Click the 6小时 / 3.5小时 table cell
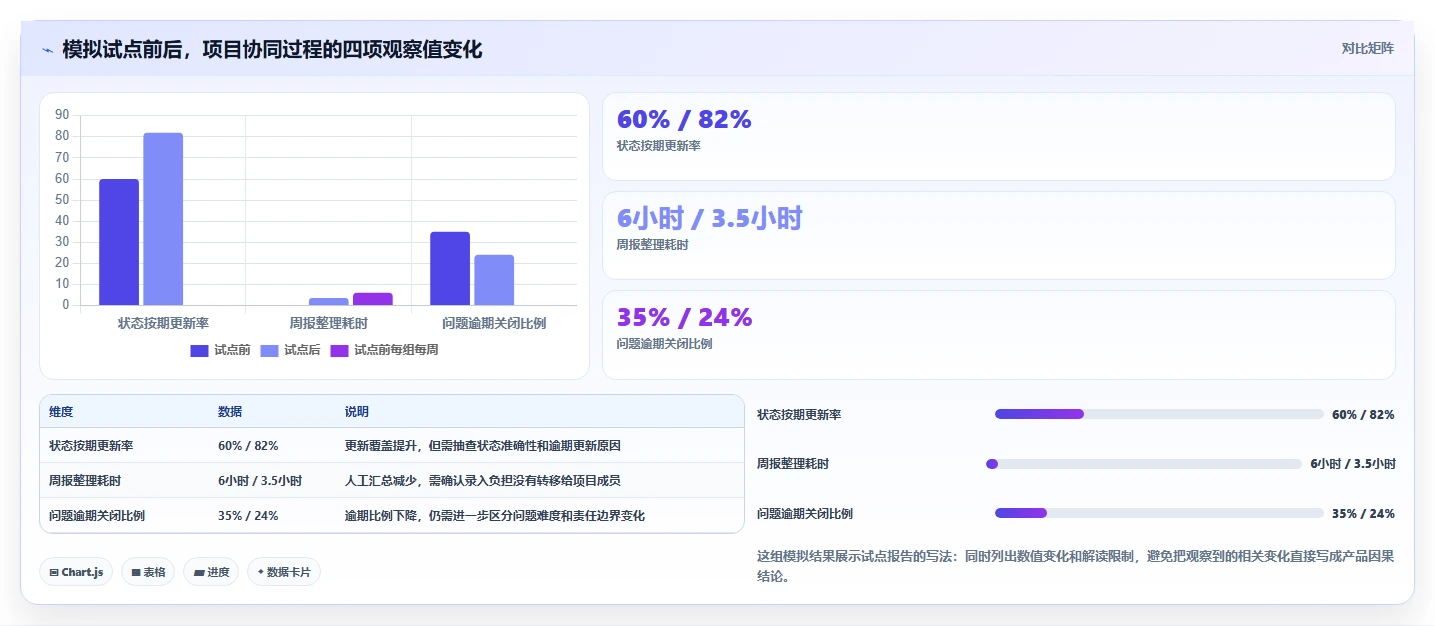 coord(260,481)
